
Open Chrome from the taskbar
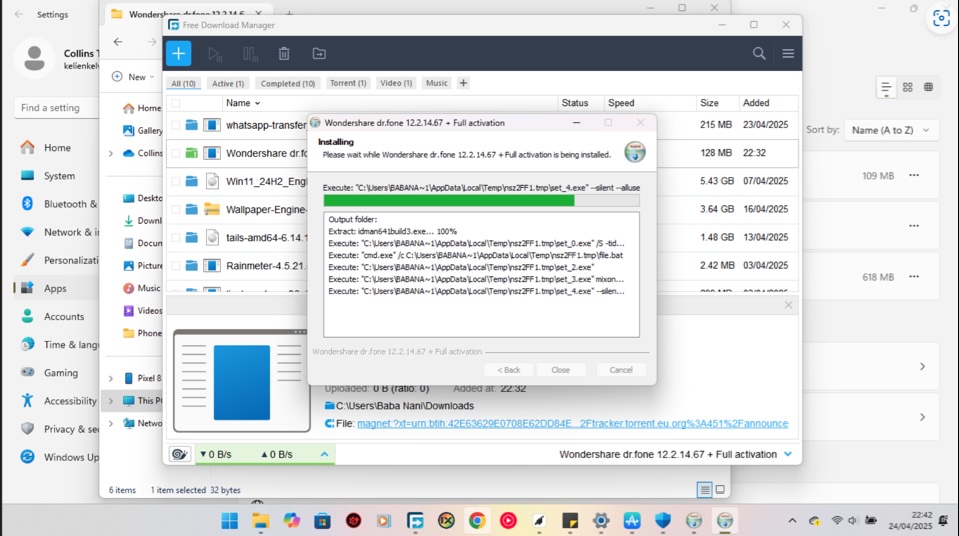(477, 521)
